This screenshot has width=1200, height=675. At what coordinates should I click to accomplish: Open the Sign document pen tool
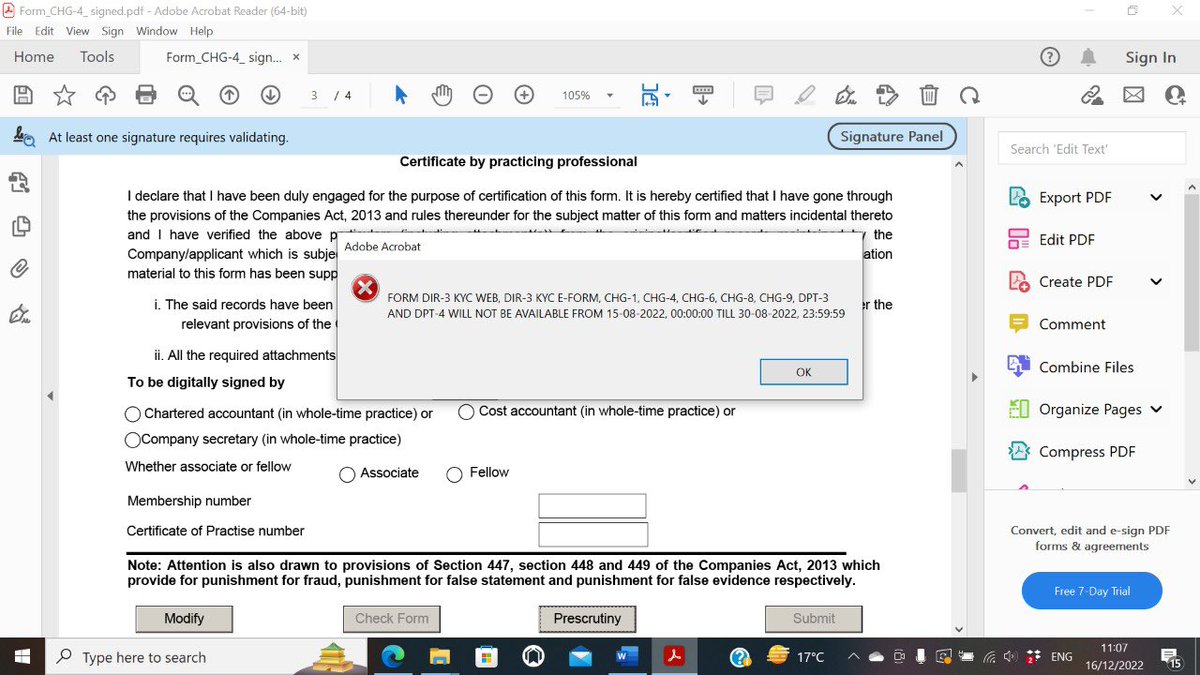(846, 95)
